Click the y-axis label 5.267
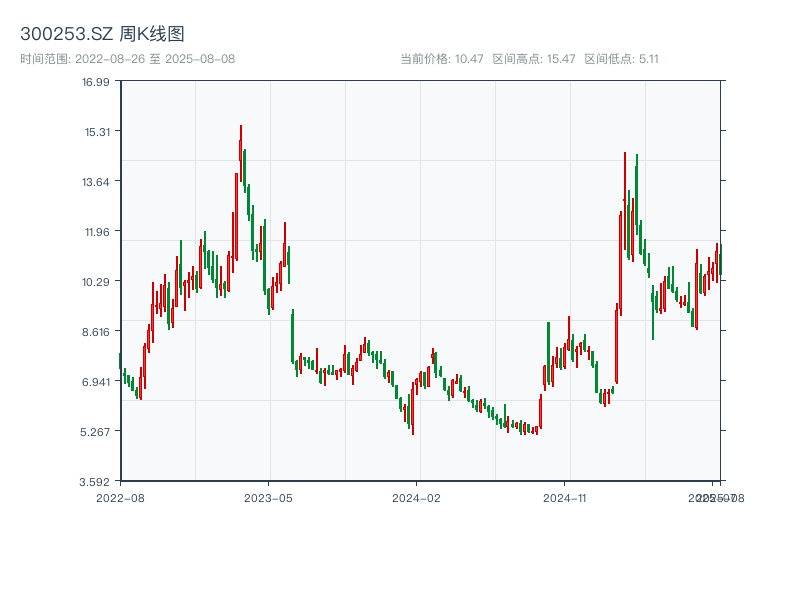Viewport: 800px width, 600px height. [x=95, y=432]
